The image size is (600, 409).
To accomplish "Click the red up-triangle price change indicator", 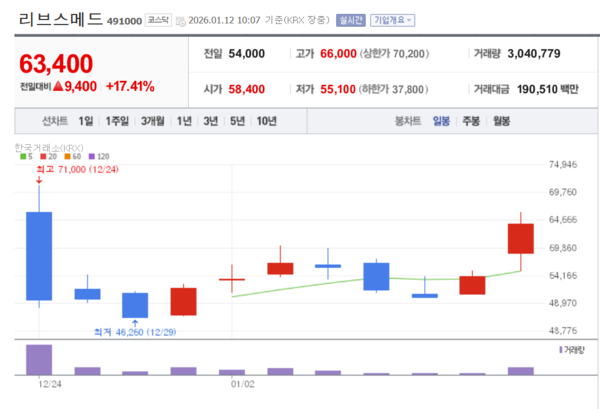I will tap(58, 87).
